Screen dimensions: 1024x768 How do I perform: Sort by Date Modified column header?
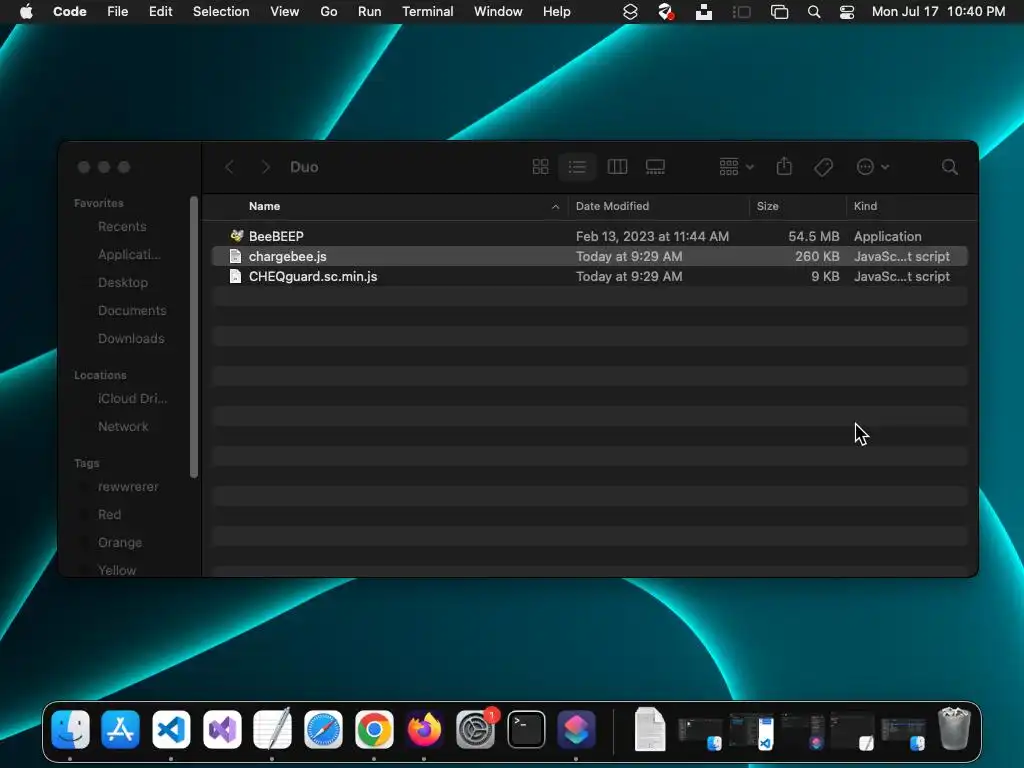pos(612,206)
